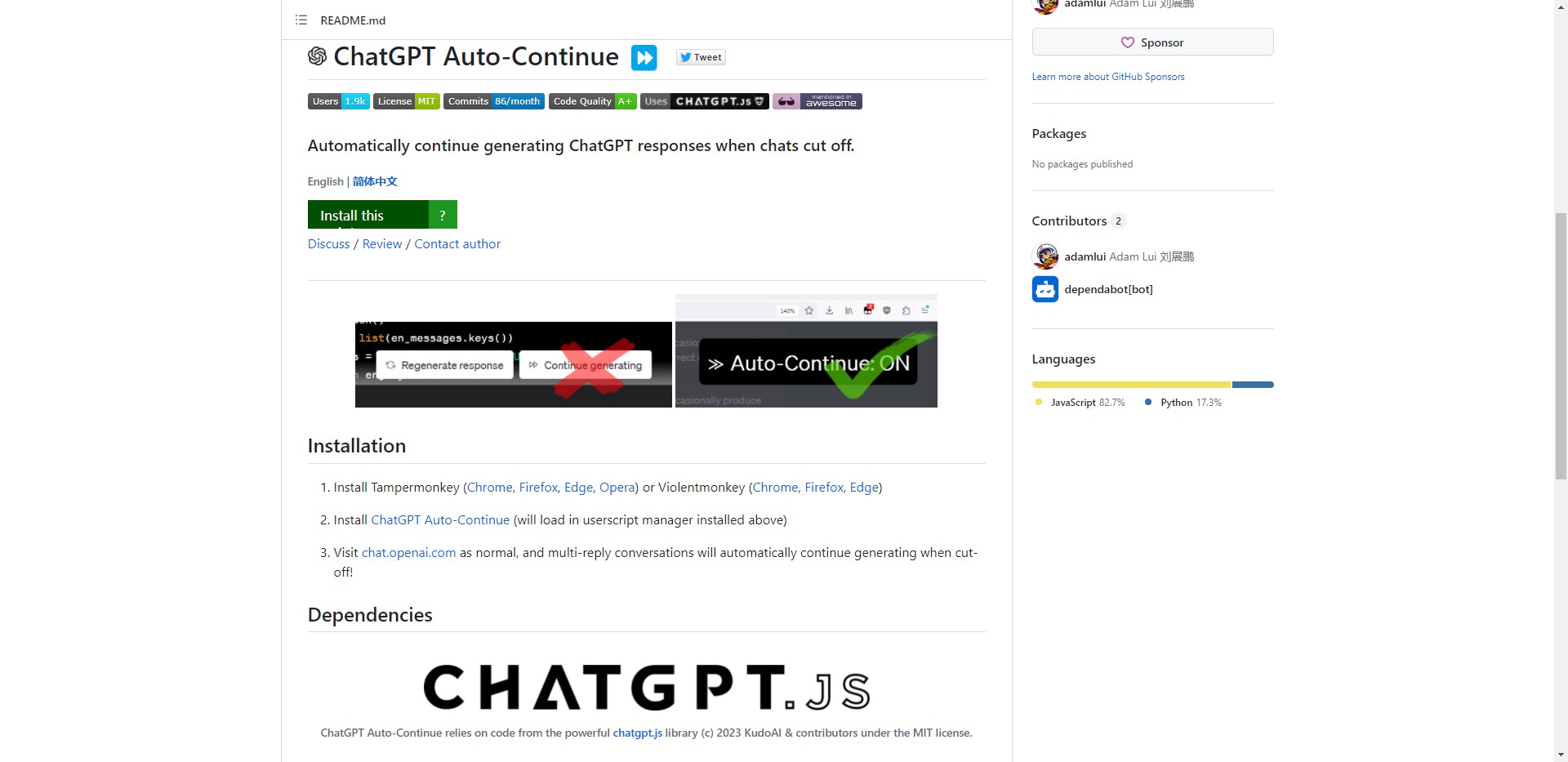Screen dimensions: 1568x762
Task: Open the chatgpt.js library link
Action: pos(637,733)
